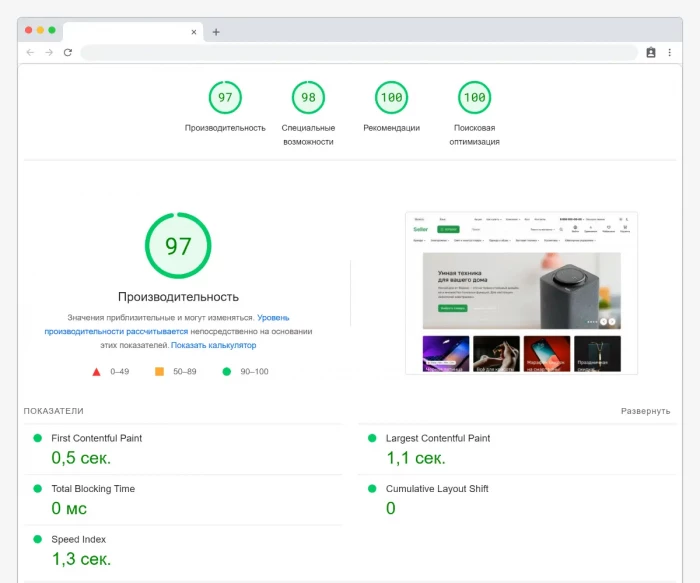Open the browser three-dot menu

tap(670, 52)
